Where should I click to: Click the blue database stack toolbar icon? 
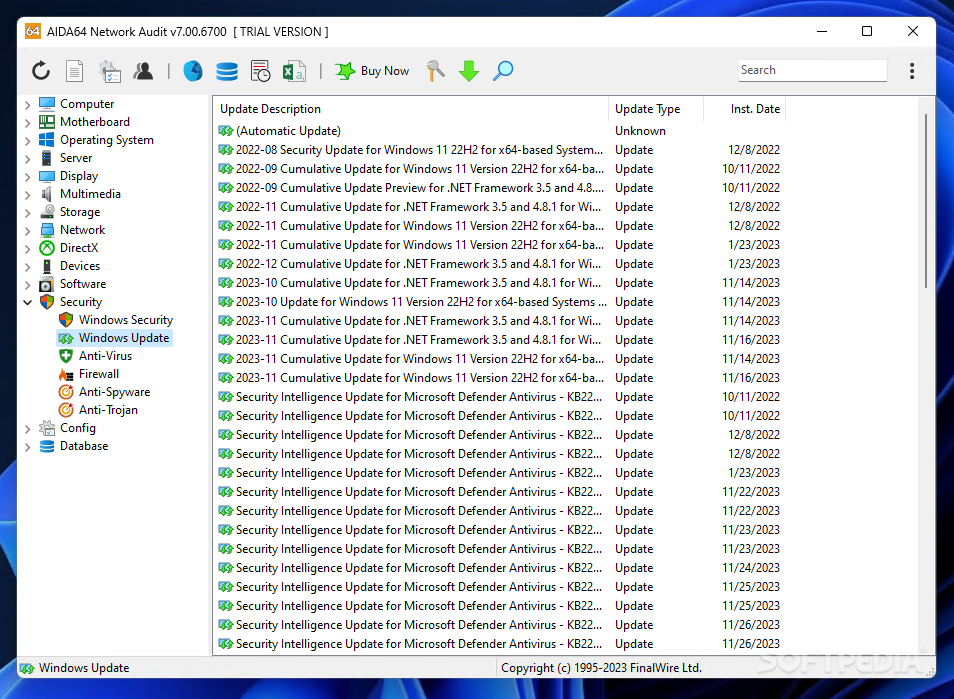click(227, 71)
